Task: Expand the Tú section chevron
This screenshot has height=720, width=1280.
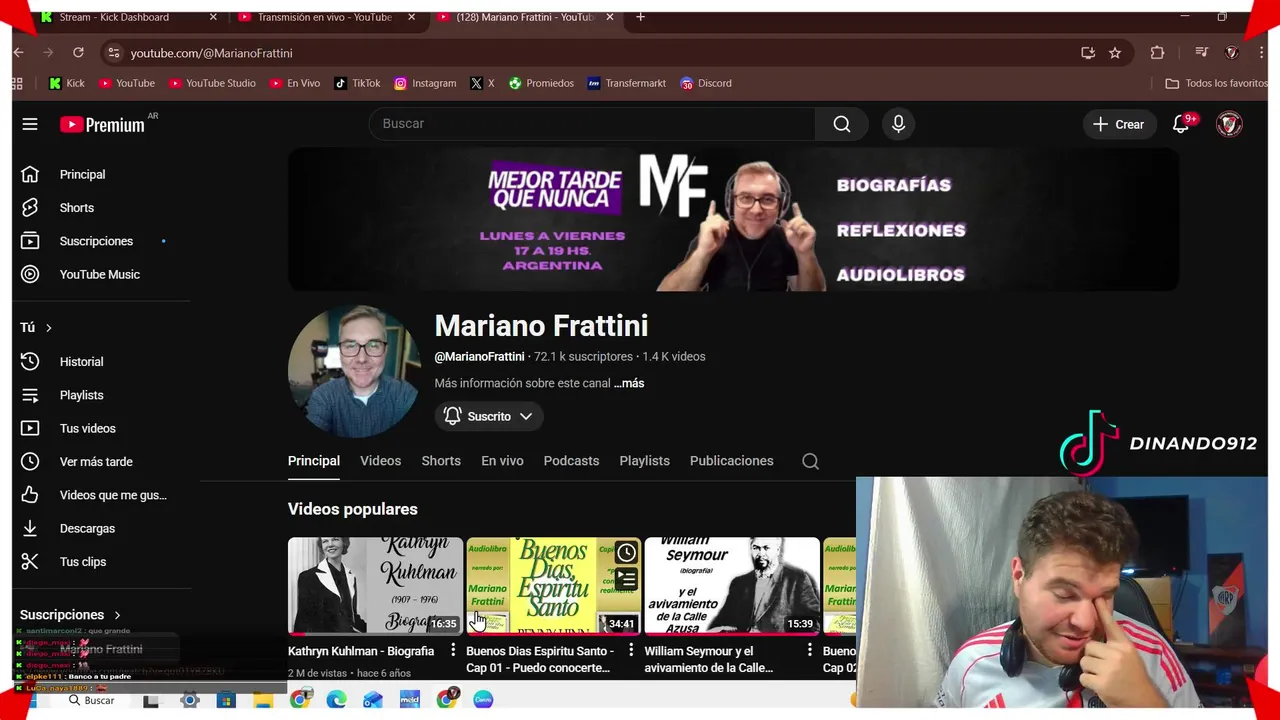Action: coord(48,328)
